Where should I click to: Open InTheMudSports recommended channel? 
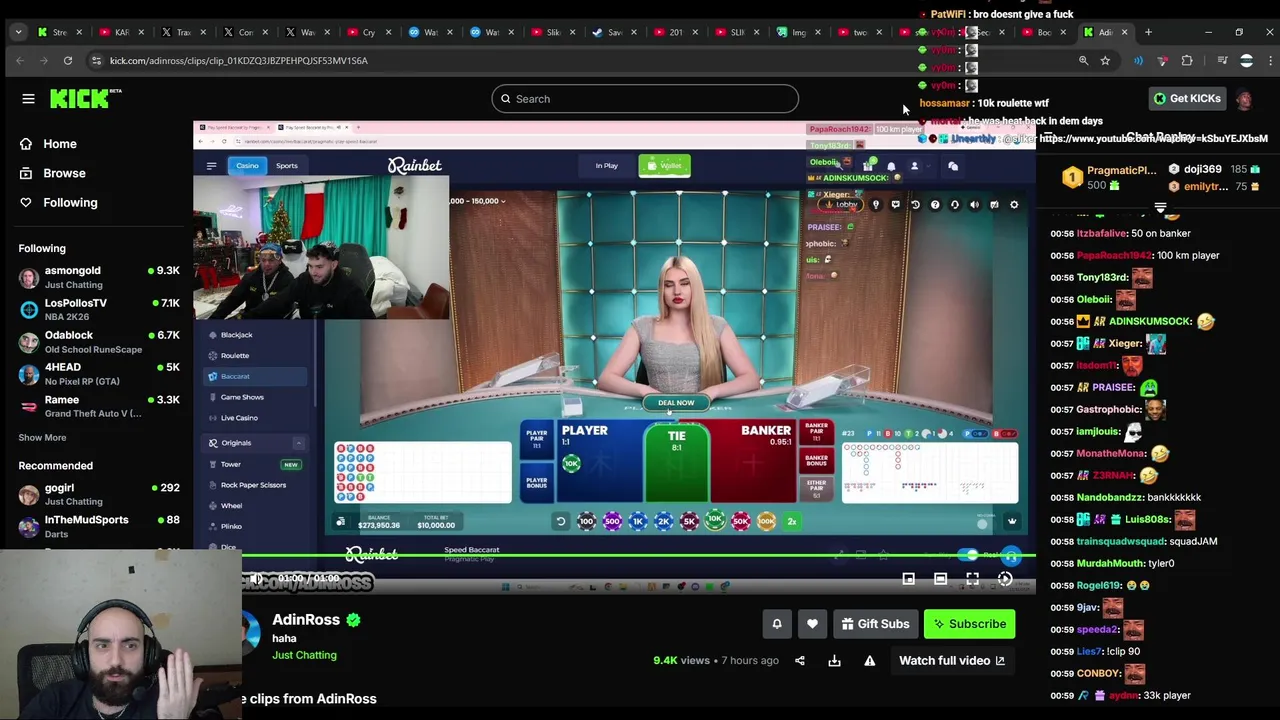[98, 526]
